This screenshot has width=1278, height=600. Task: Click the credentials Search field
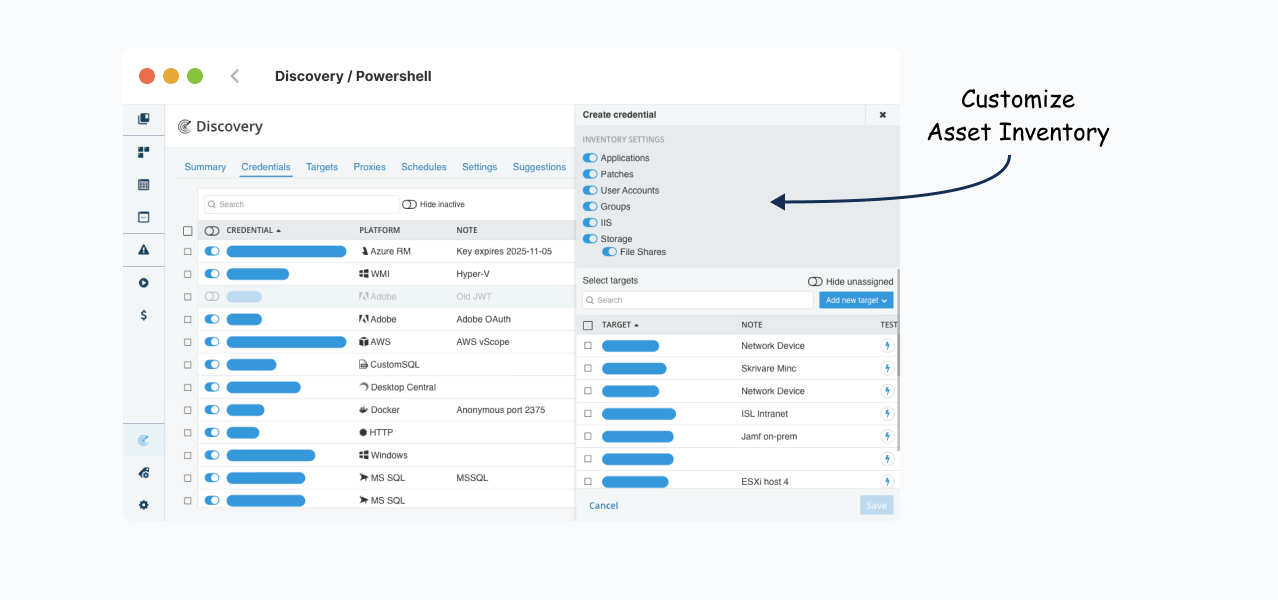[301, 204]
